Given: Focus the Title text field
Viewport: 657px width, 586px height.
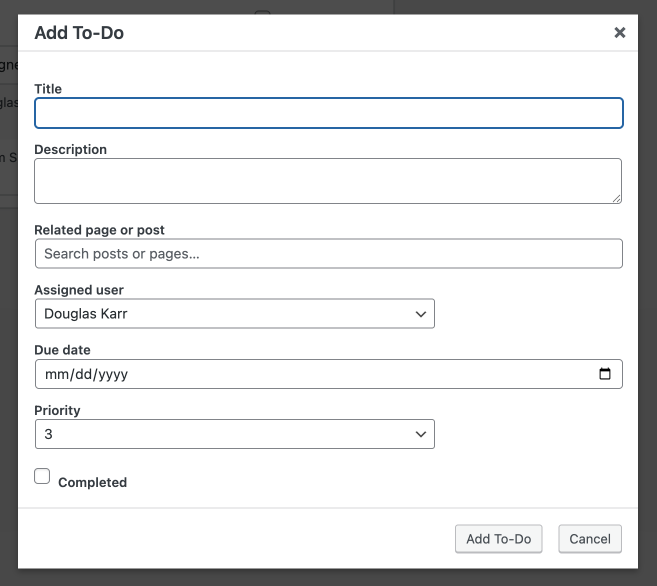Looking at the screenshot, I should tap(328, 113).
